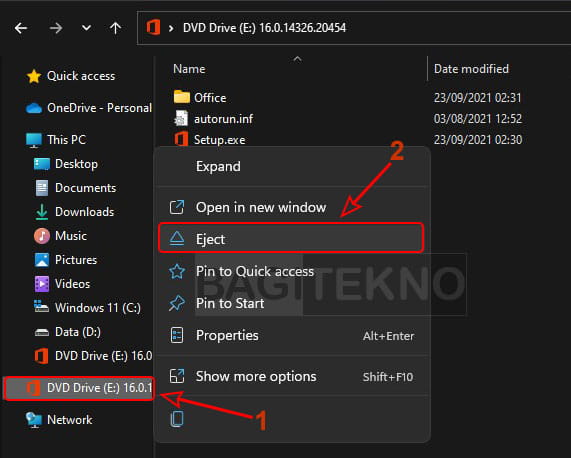Click the Pin to Quick access star icon
This screenshot has width=571, height=458.
[177, 272]
